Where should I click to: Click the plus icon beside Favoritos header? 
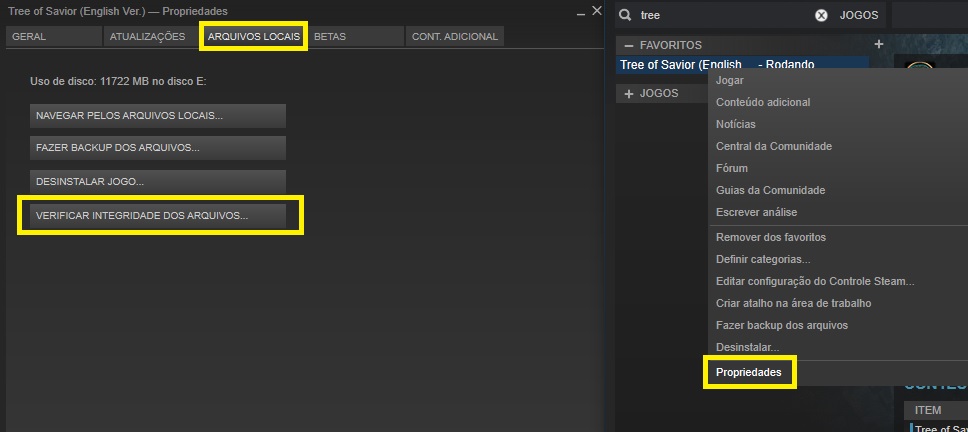(x=878, y=45)
